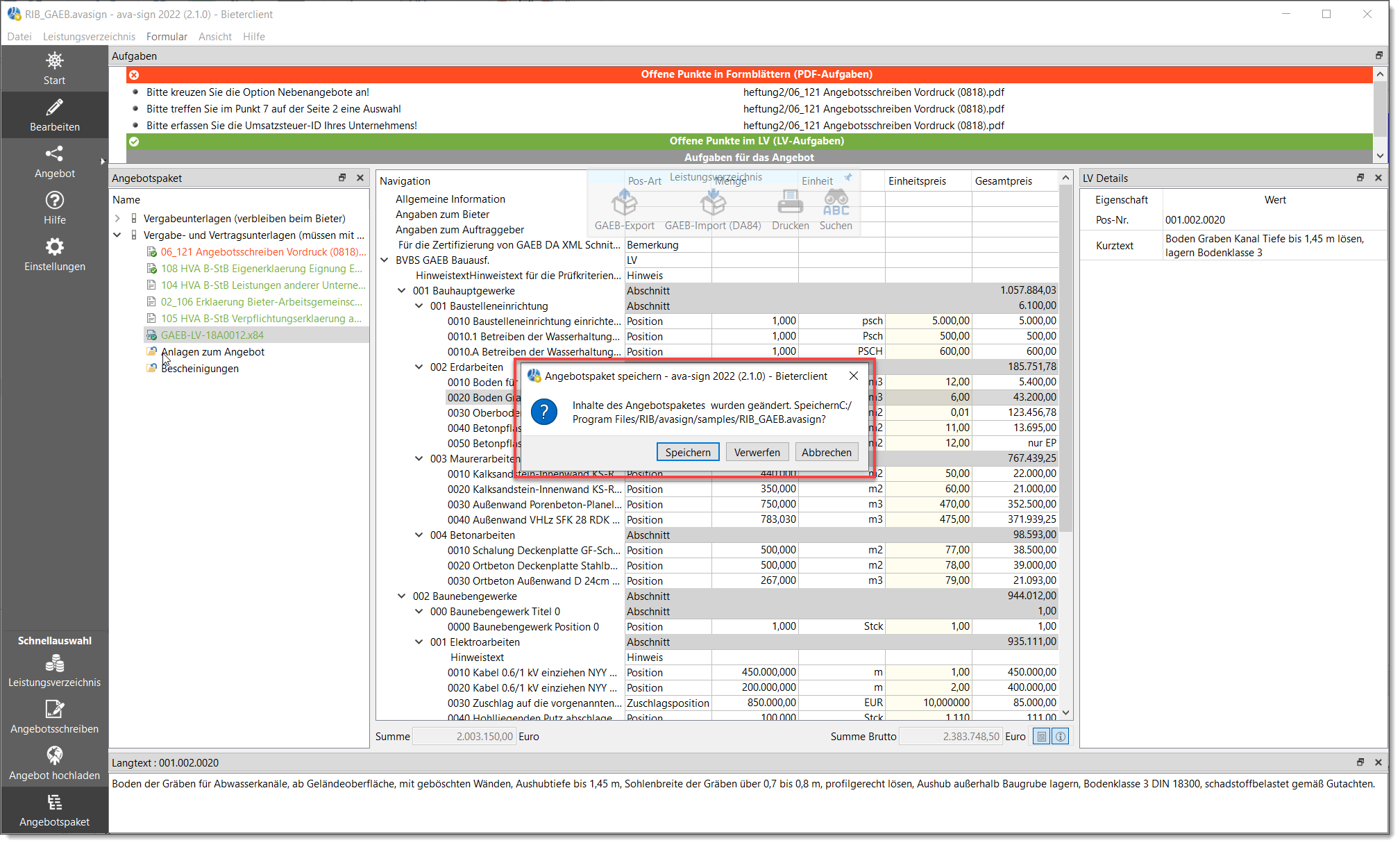Click Abbrechen in the dialog
The image size is (1400, 845).
click(827, 452)
